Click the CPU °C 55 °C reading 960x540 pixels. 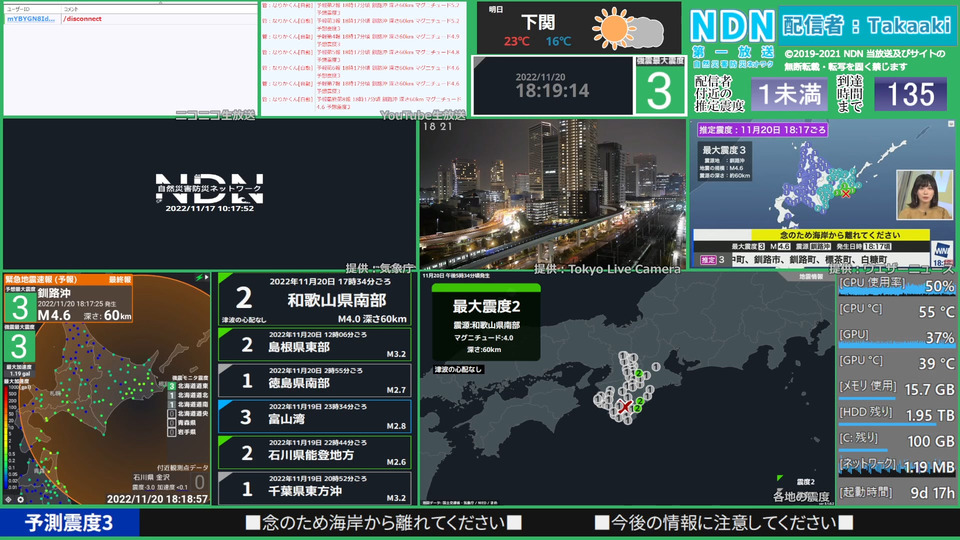[937, 312]
